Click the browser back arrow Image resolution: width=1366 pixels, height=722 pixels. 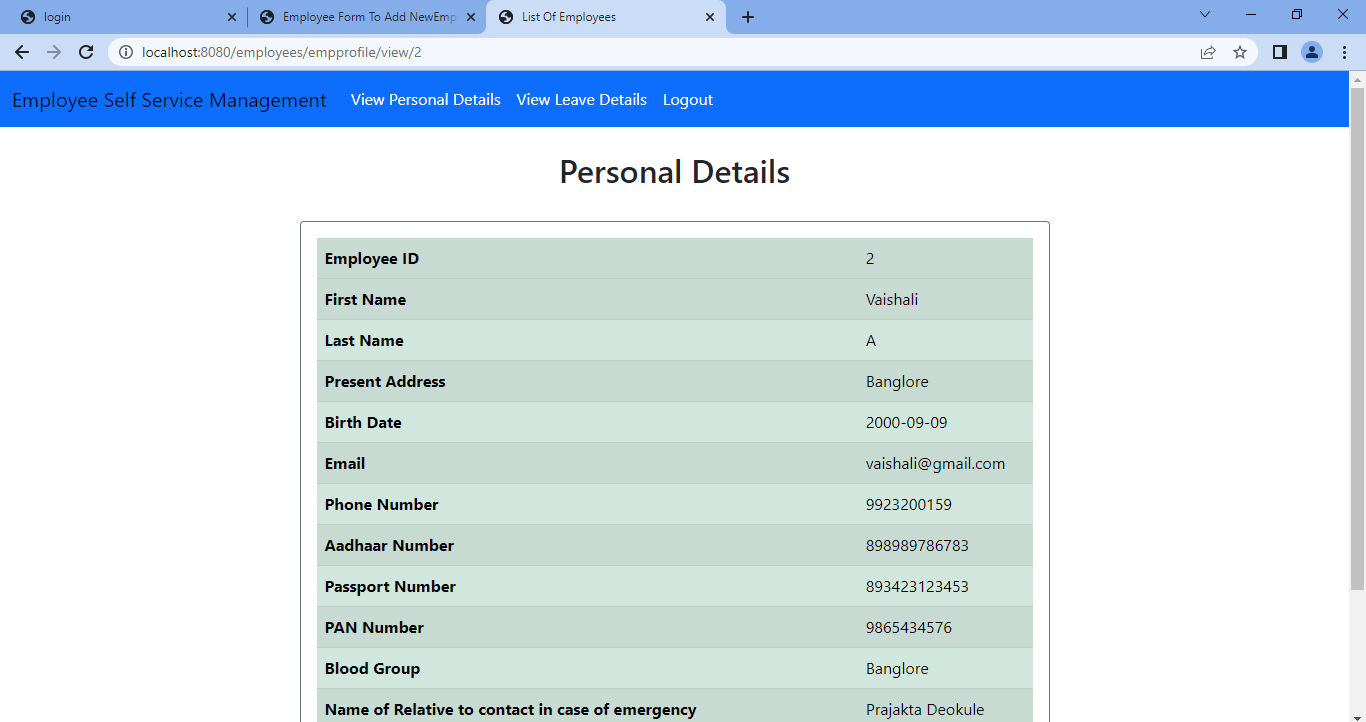point(22,52)
